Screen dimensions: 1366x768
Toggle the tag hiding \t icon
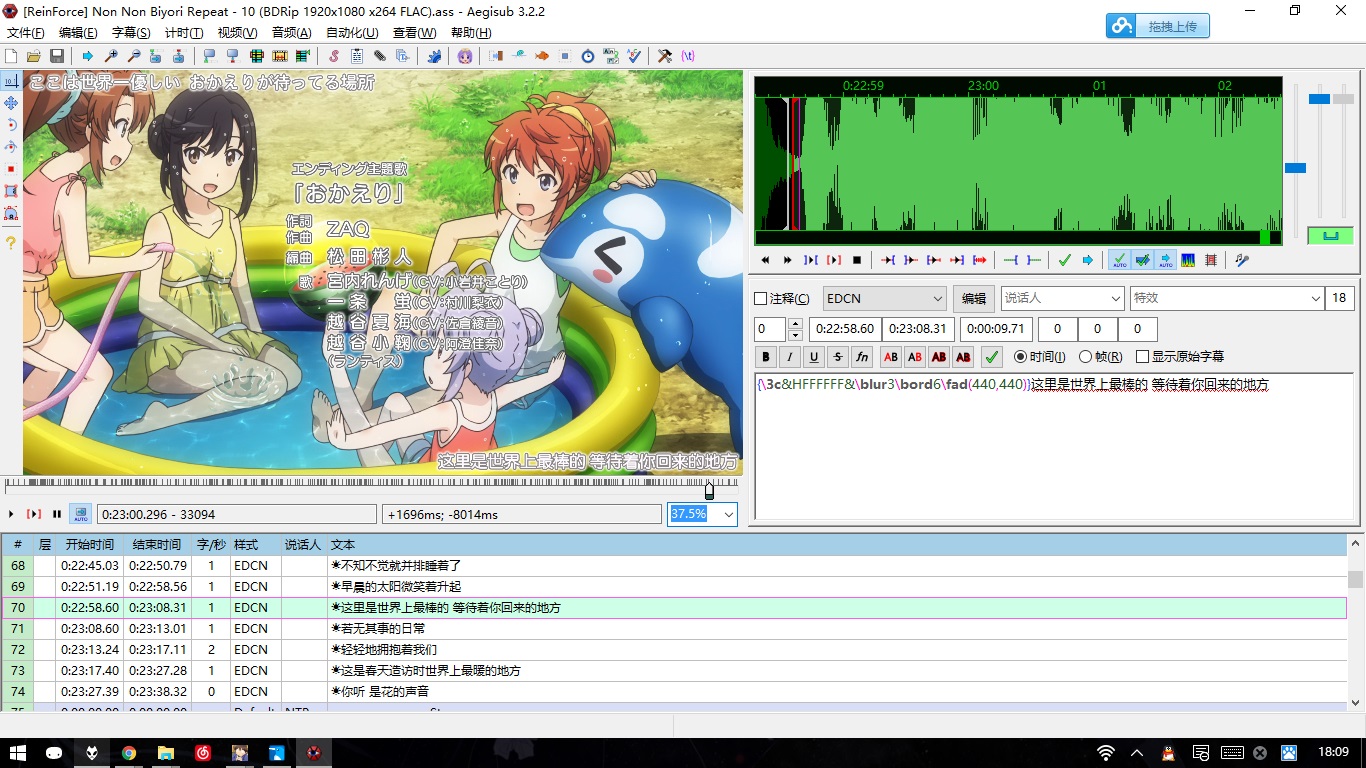(688, 56)
